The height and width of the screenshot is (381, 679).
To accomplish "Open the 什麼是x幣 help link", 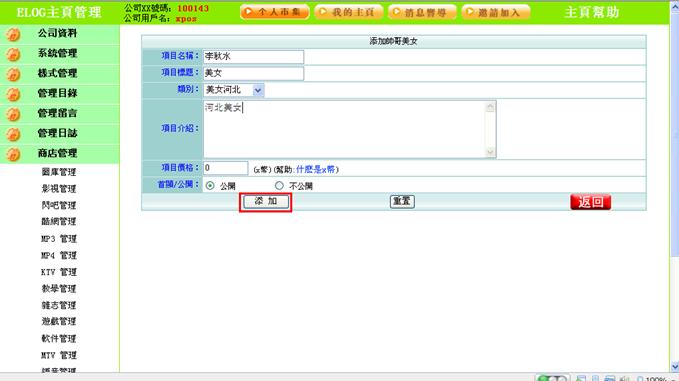I will pos(316,169).
